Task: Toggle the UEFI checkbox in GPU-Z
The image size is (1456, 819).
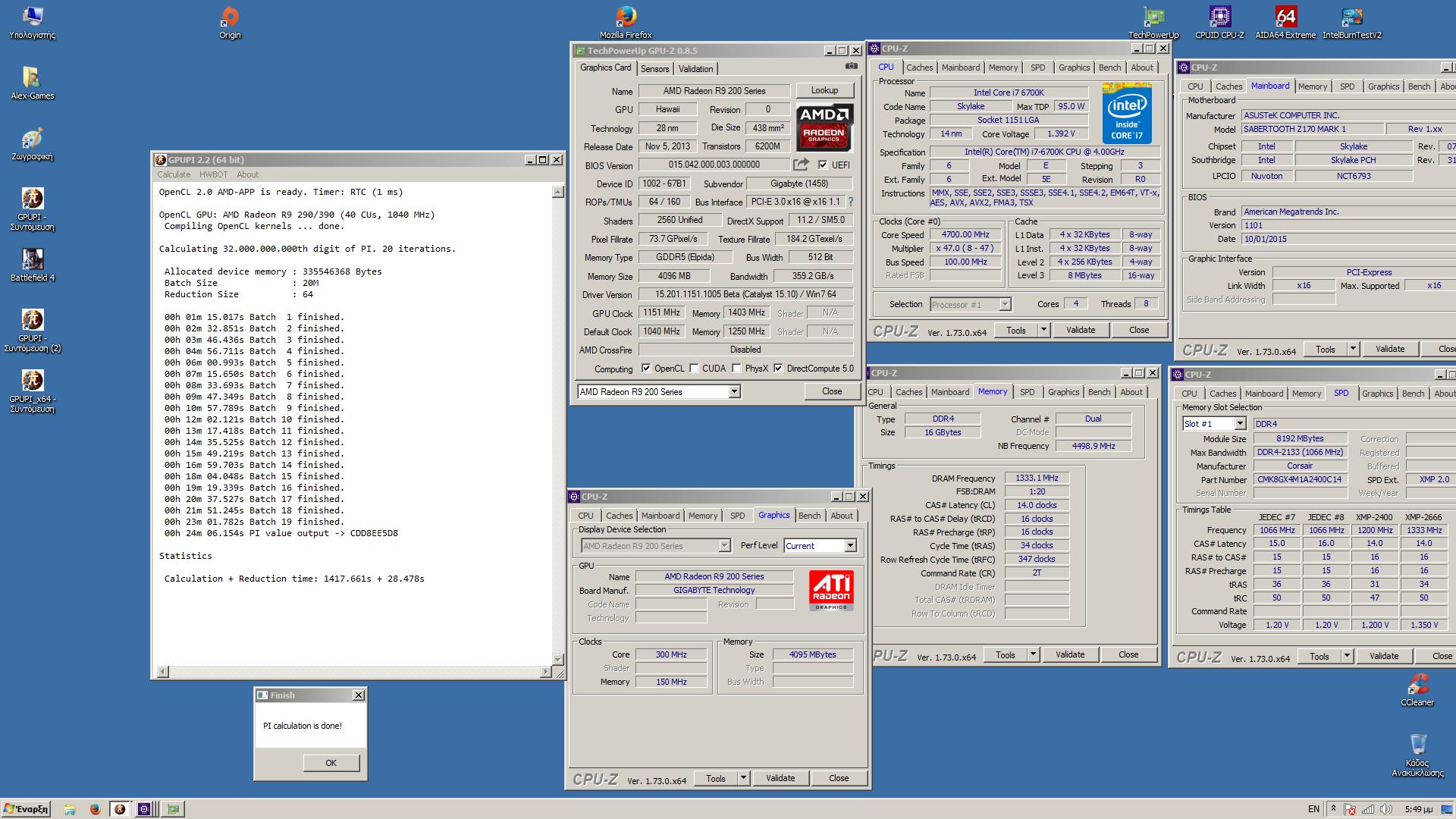Action: click(823, 165)
